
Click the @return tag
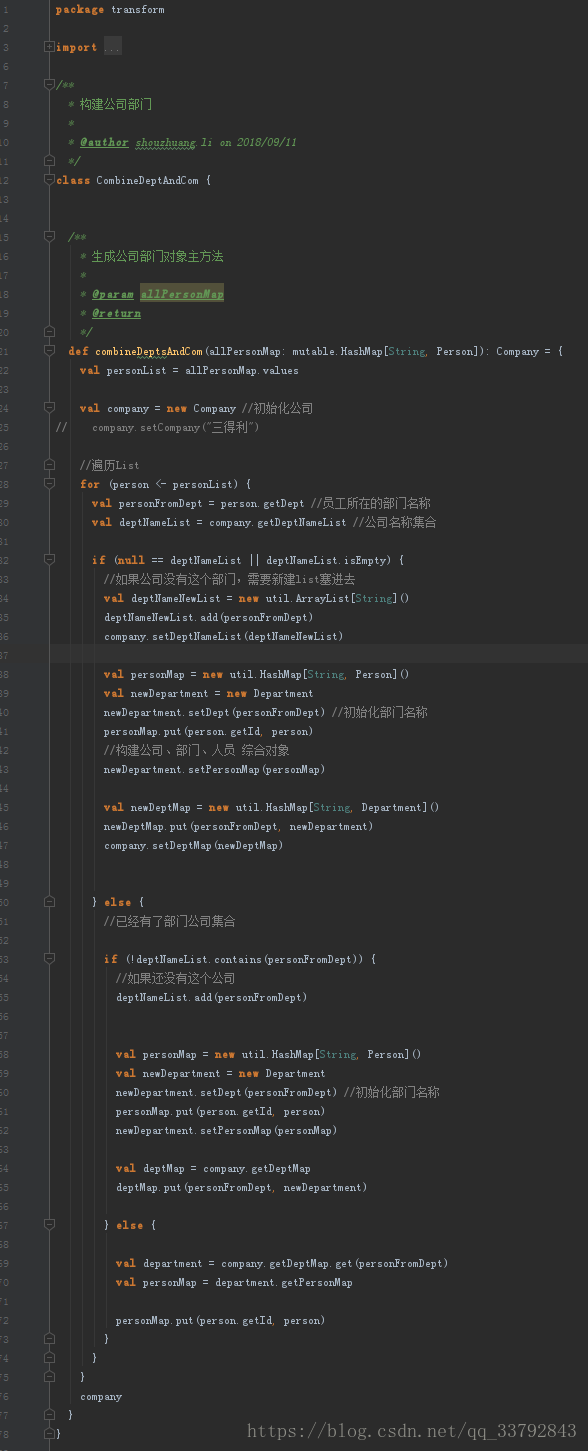[116, 313]
